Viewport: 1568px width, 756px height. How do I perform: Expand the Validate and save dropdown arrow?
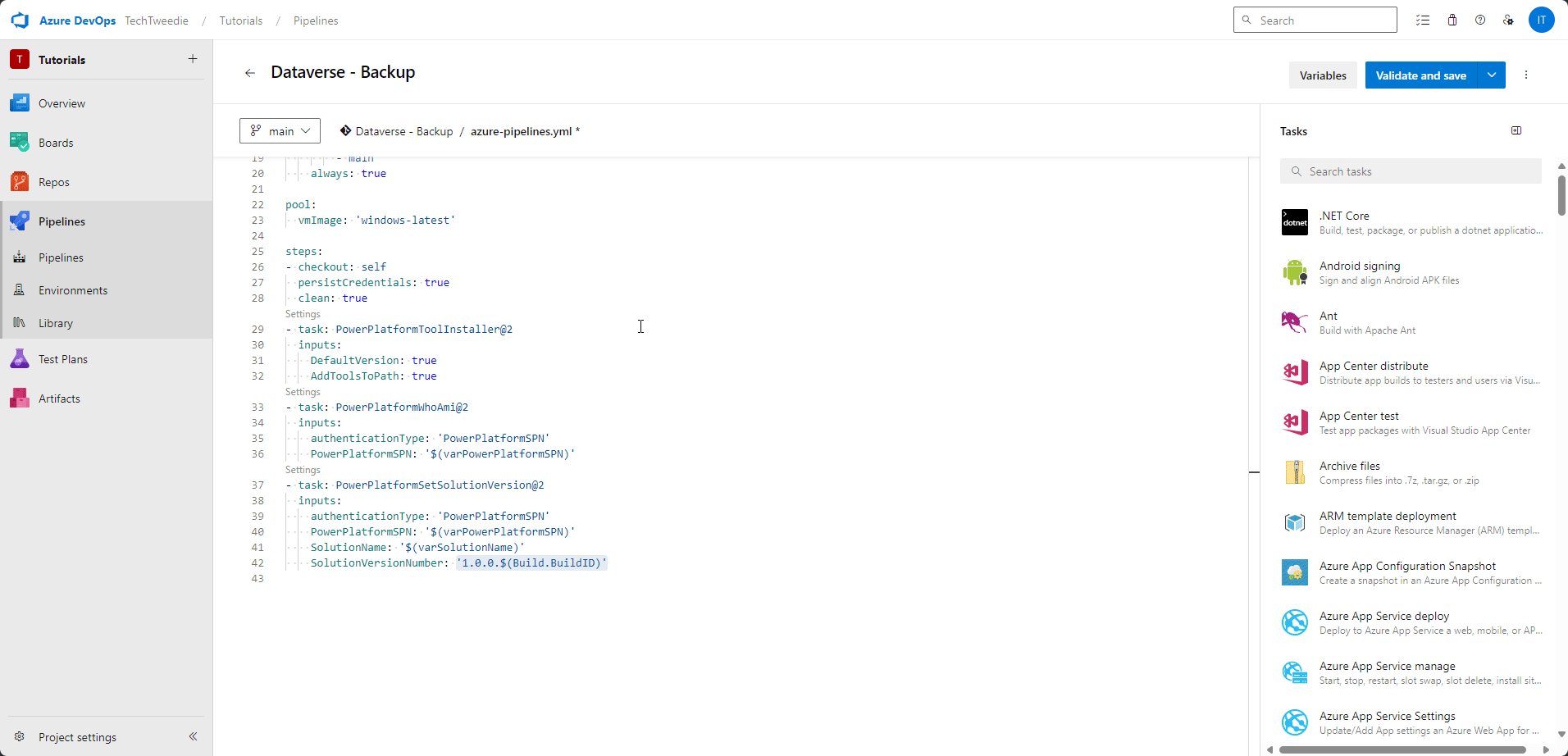tap(1492, 75)
